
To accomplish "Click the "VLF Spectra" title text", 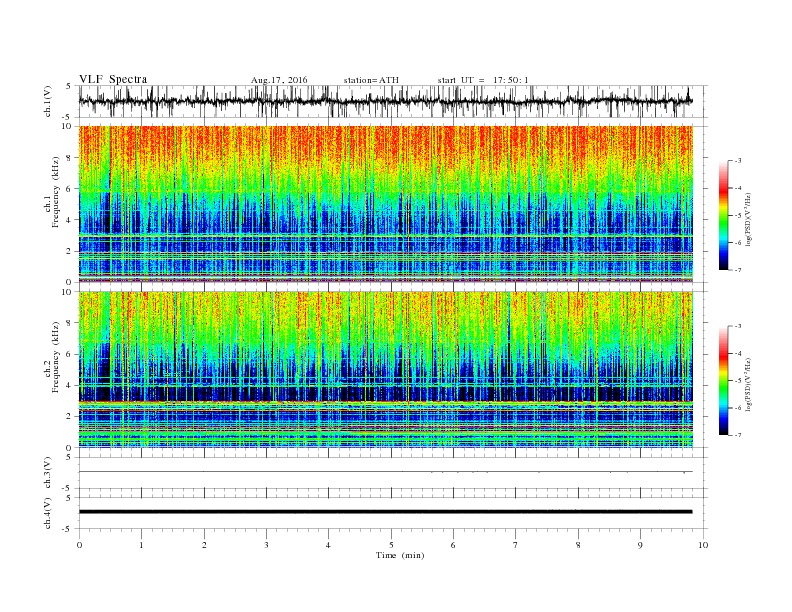I will coord(113,79).
